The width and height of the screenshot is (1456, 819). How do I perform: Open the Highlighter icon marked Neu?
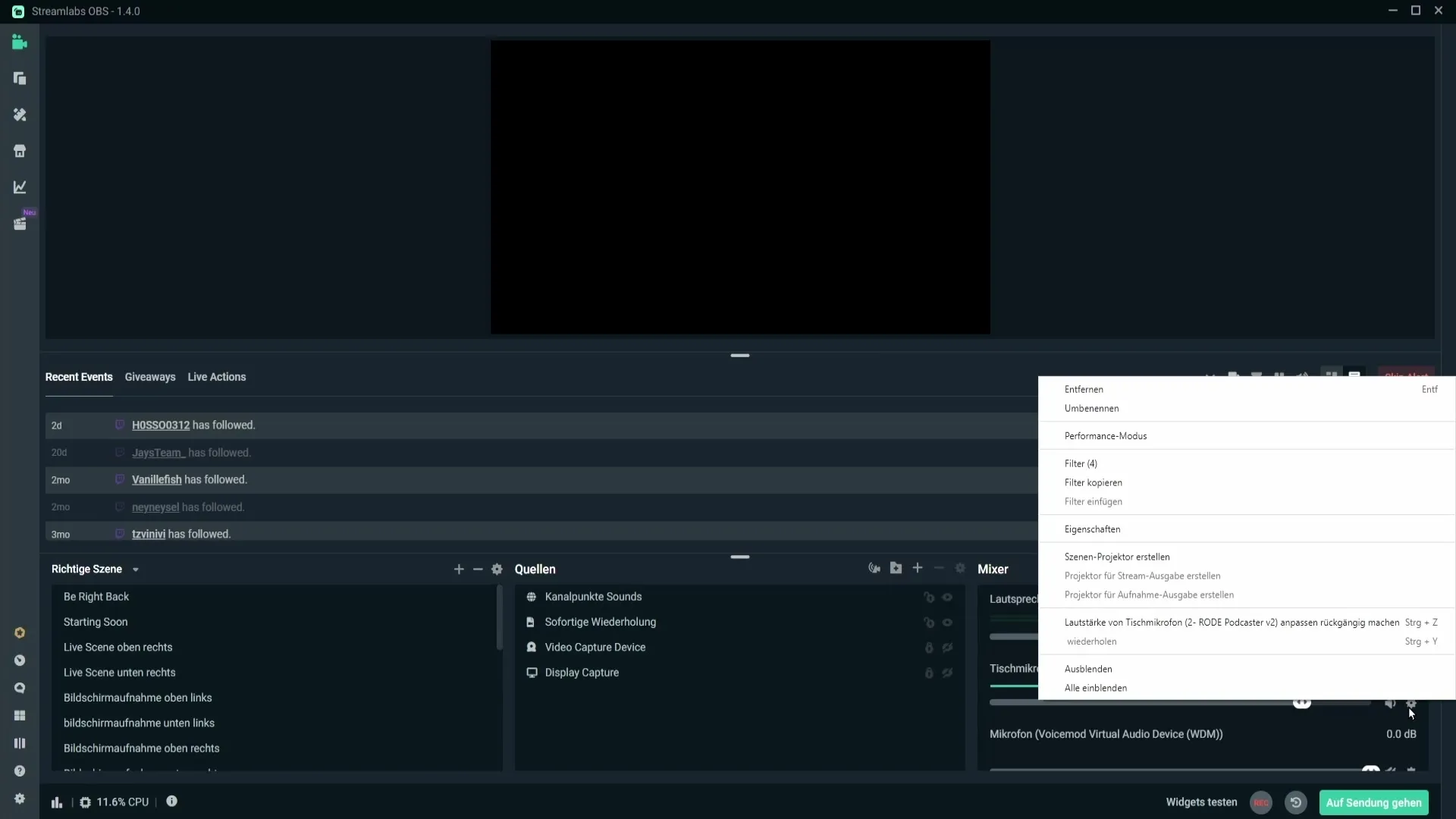20,224
